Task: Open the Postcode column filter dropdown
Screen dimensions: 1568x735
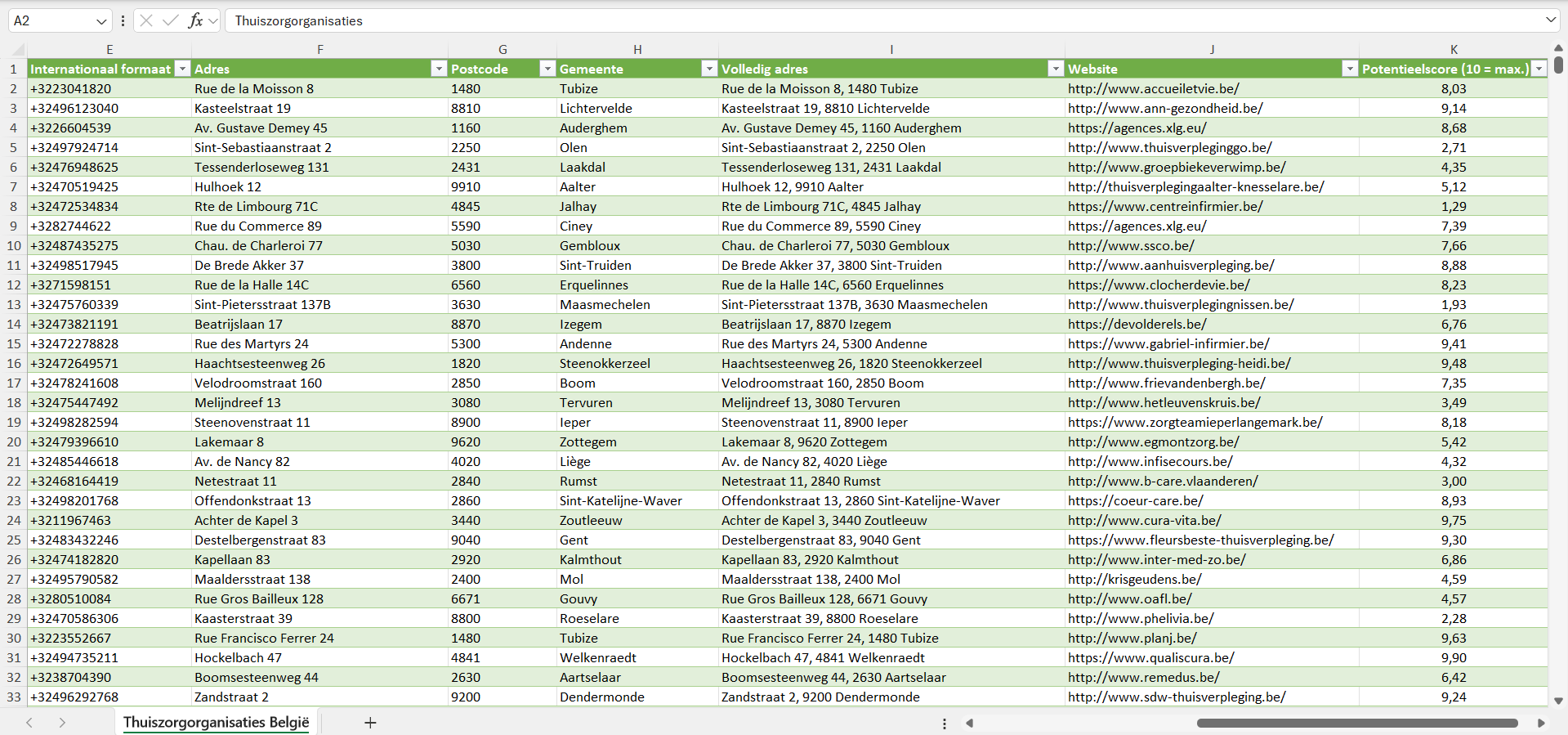Action: coord(547,69)
